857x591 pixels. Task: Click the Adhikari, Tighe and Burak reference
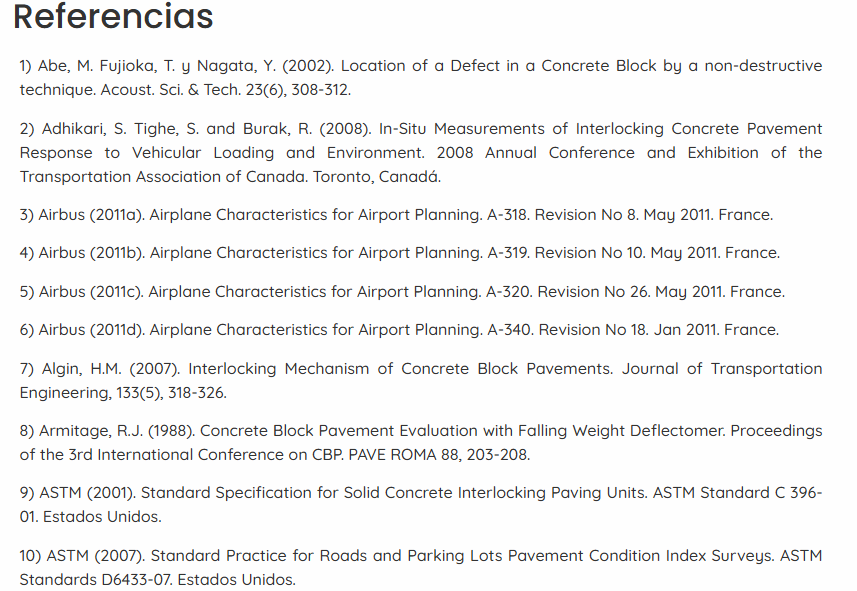point(421,153)
